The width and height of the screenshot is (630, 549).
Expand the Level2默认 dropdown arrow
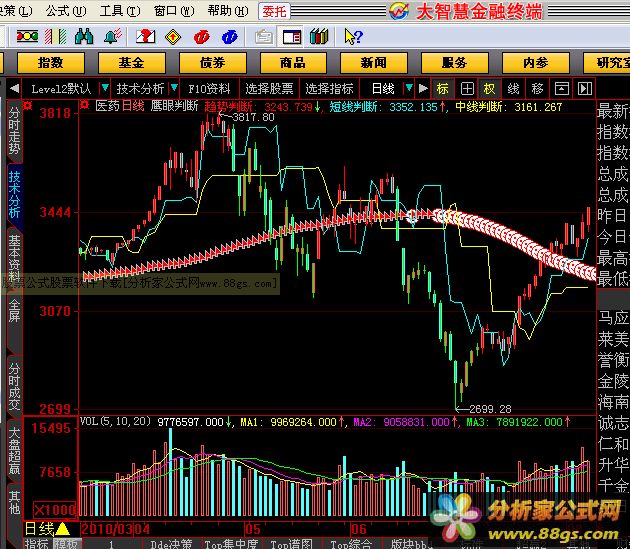pos(104,88)
